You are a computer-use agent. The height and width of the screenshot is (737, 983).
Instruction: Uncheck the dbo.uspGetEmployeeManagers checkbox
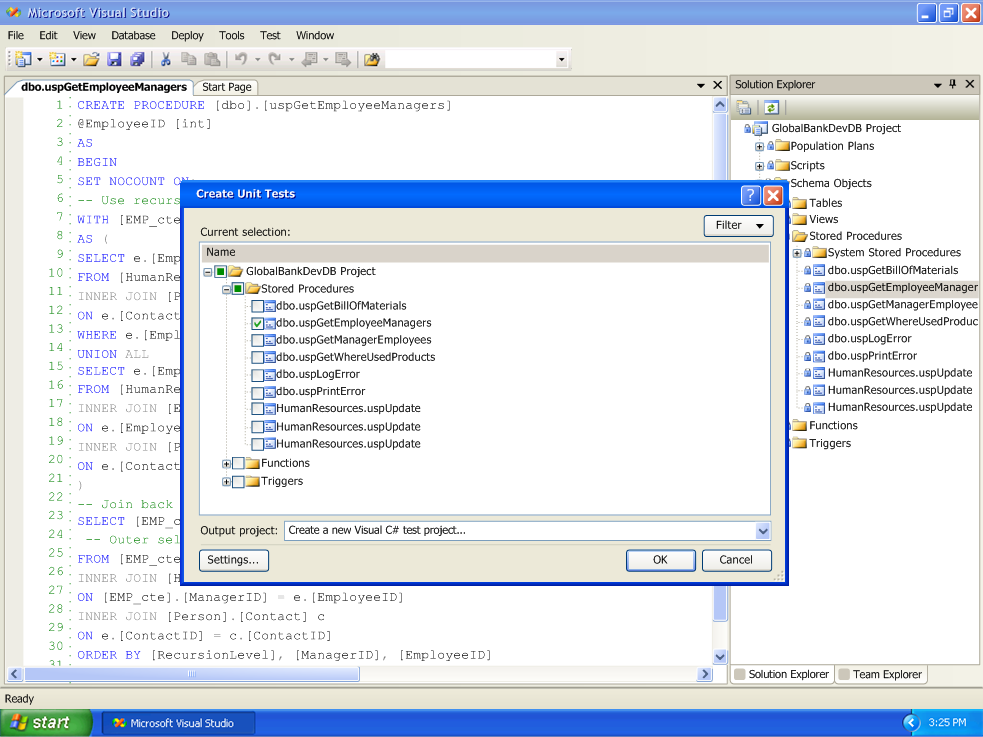click(257, 323)
